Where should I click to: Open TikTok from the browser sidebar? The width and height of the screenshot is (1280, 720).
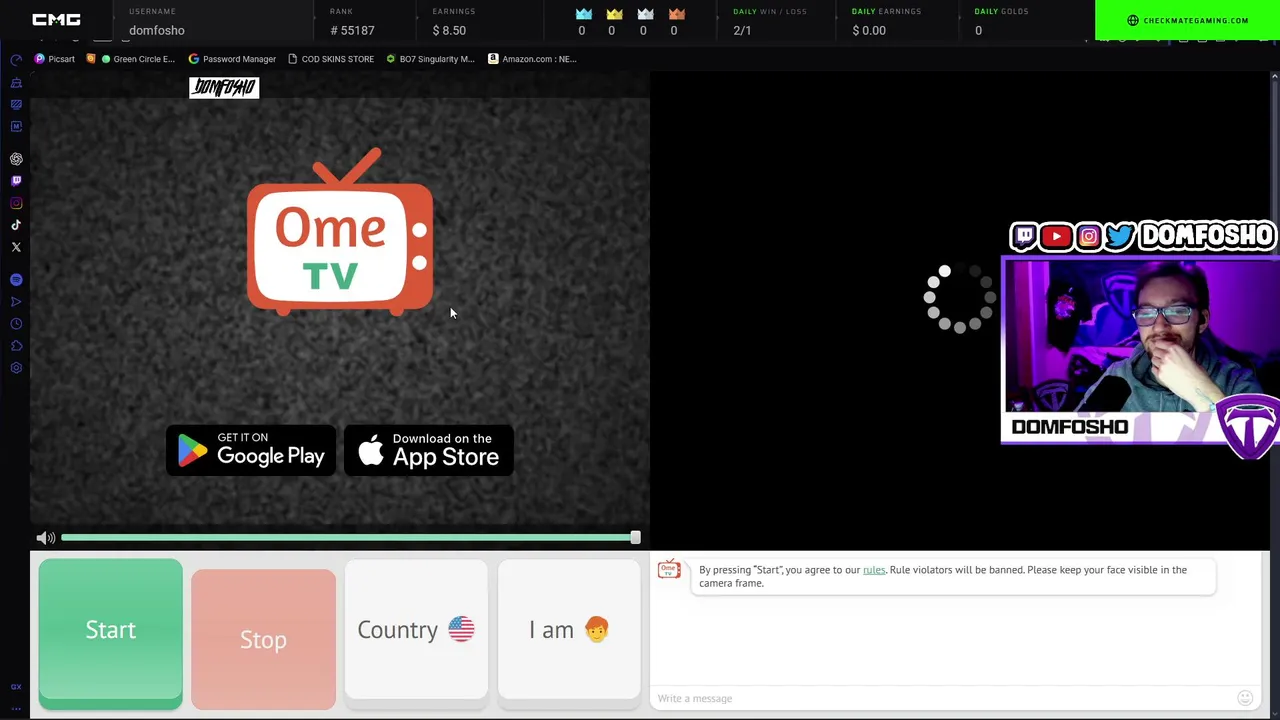[16, 225]
